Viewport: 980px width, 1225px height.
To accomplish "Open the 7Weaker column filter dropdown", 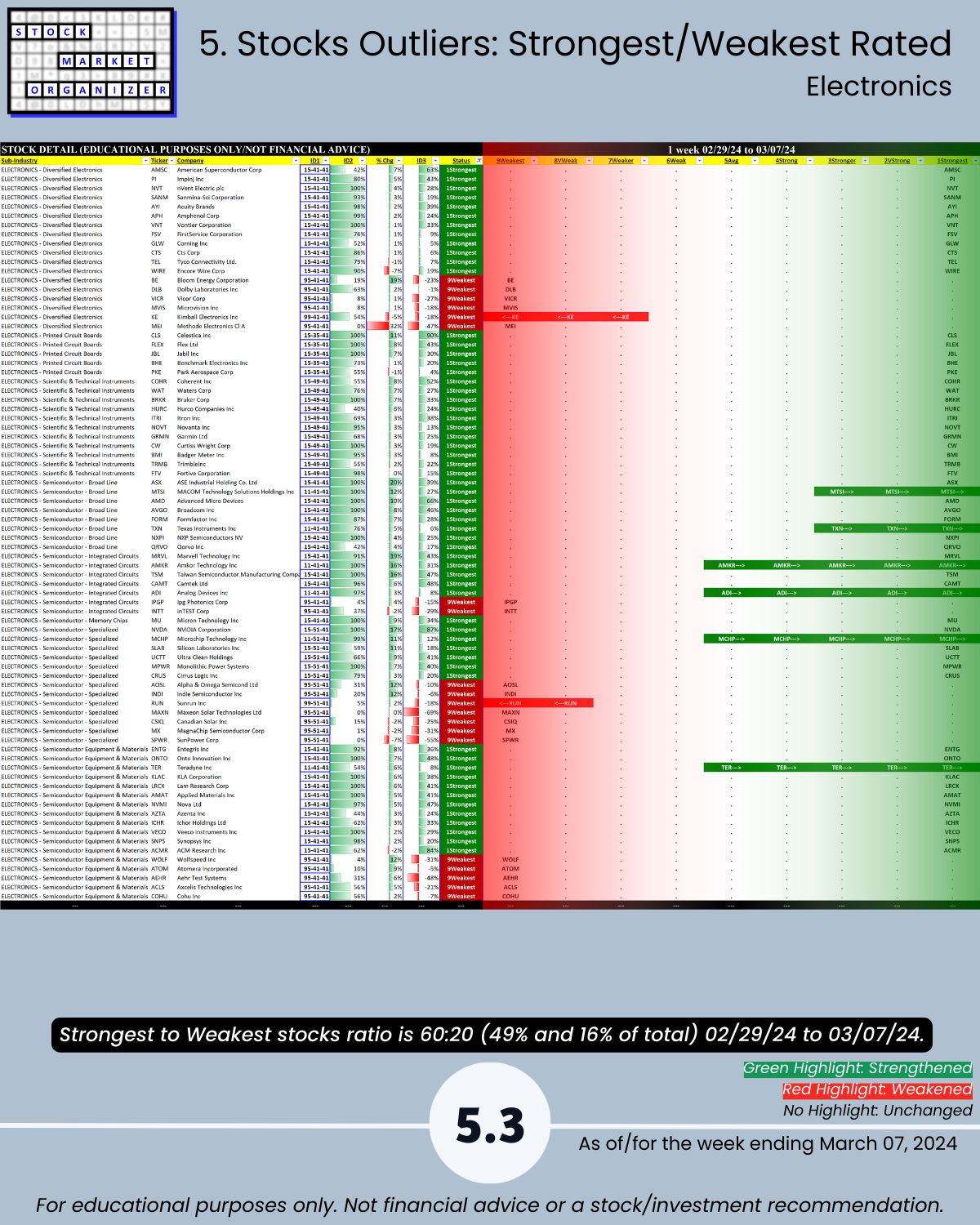I will point(644,161).
